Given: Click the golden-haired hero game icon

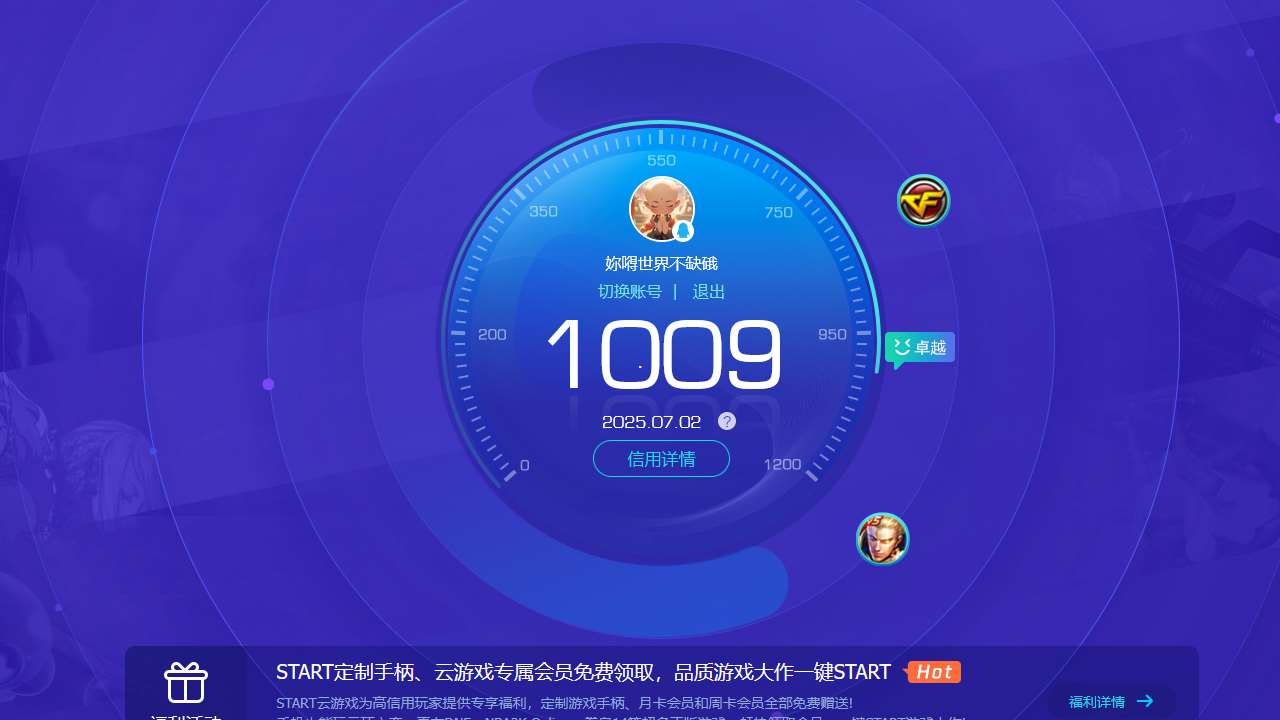Looking at the screenshot, I should coord(882,539).
